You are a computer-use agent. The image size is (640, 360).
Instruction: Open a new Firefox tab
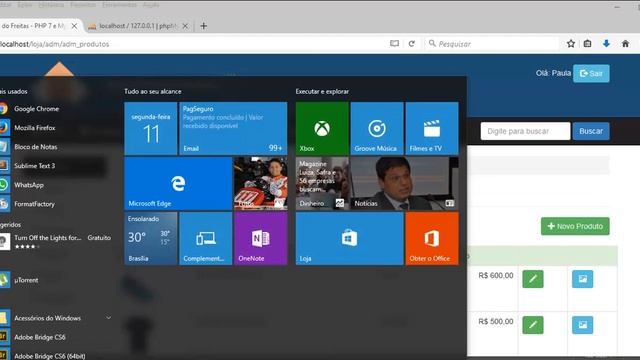[203, 26]
